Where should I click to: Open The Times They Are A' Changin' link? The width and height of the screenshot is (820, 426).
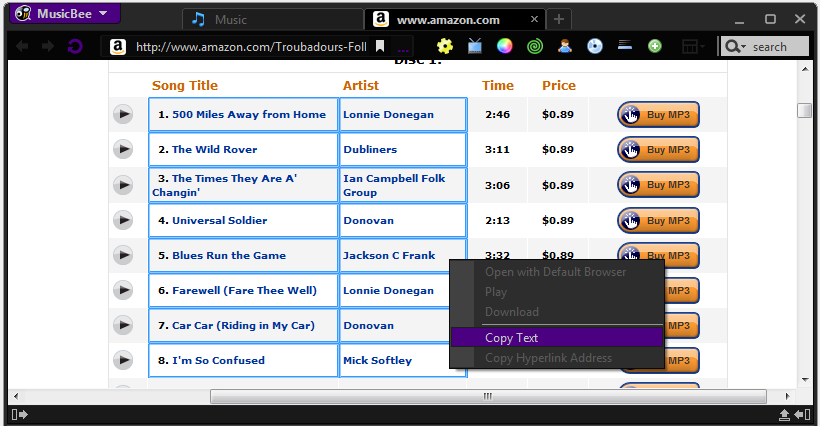coord(225,185)
